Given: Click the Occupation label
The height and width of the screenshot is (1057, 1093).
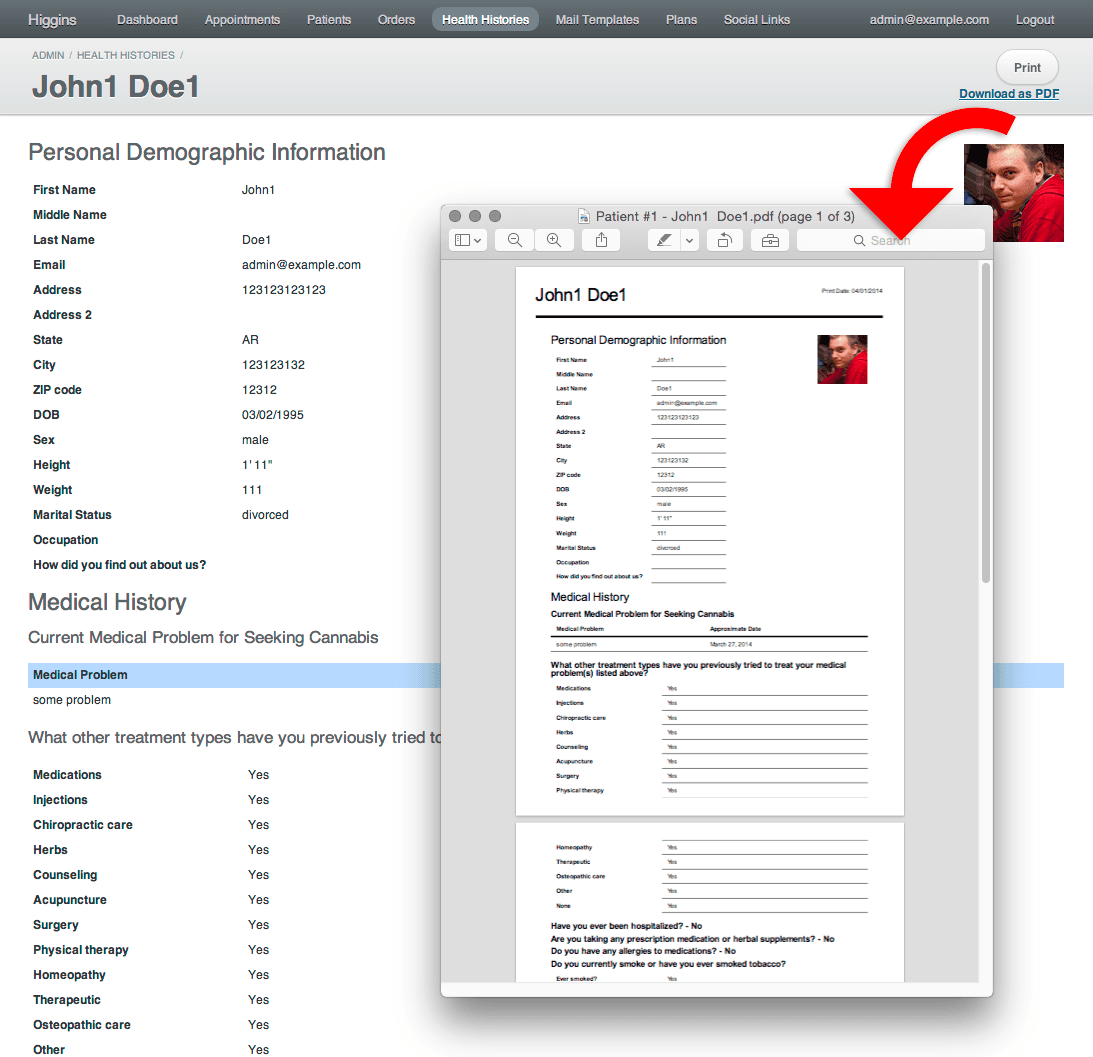Looking at the screenshot, I should coord(66,540).
